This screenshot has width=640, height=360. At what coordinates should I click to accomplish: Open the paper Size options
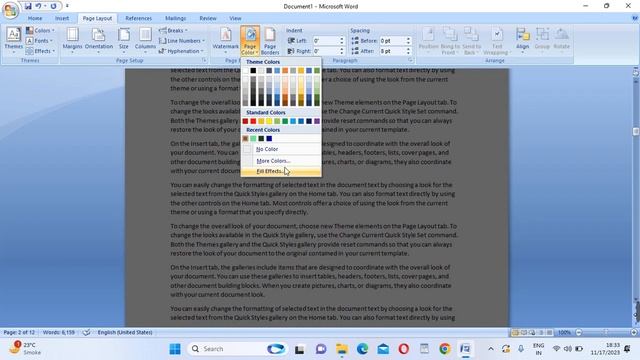coord(124,41)
